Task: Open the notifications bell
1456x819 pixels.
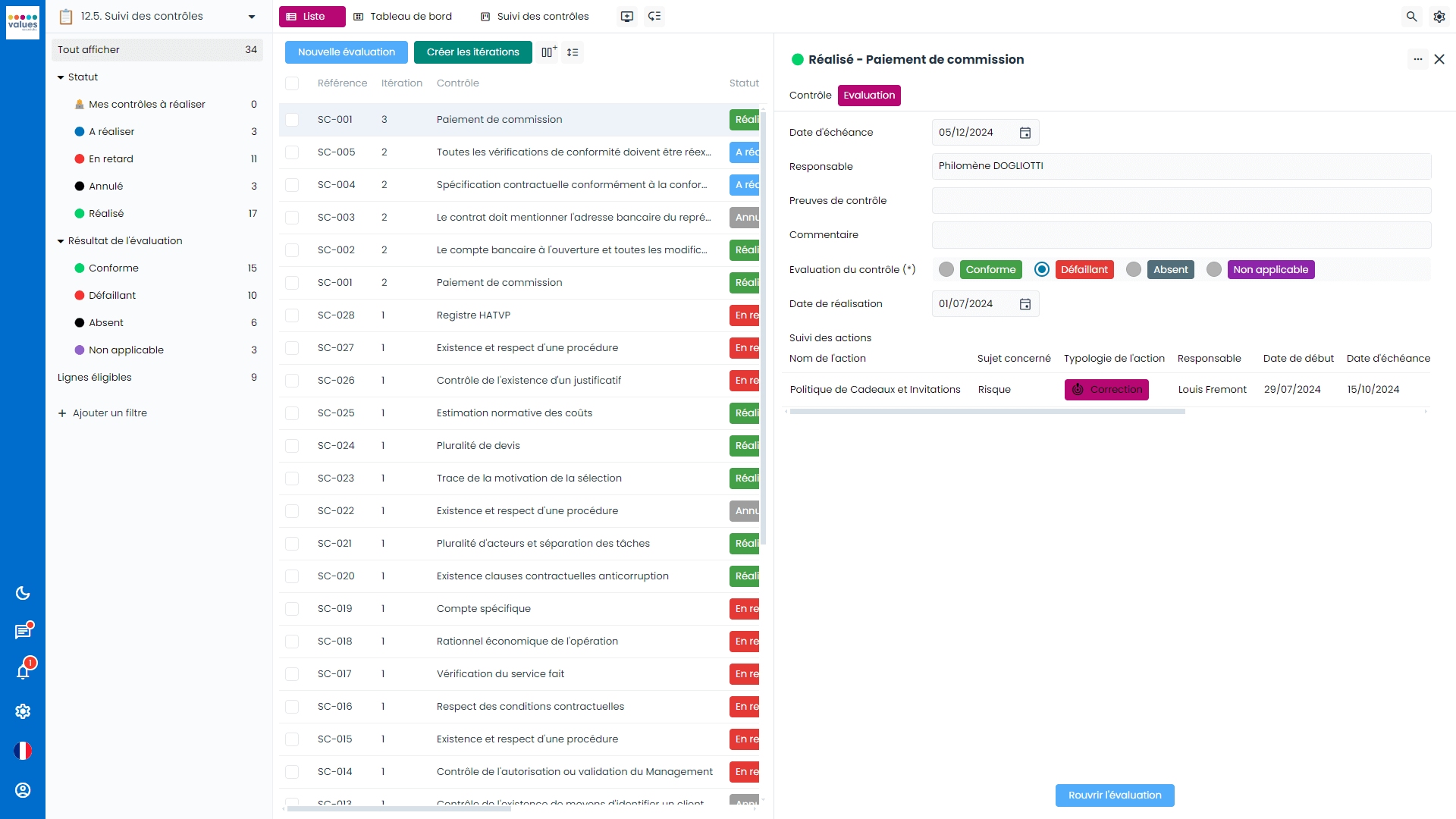Action: 23,671
